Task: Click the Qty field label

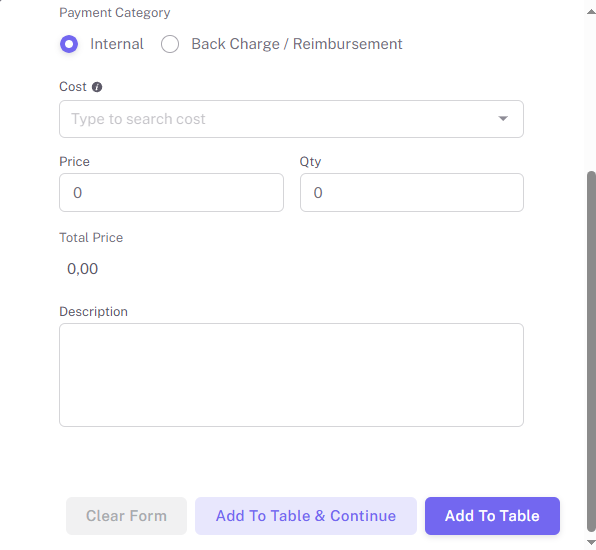Action: click(310, 162)
